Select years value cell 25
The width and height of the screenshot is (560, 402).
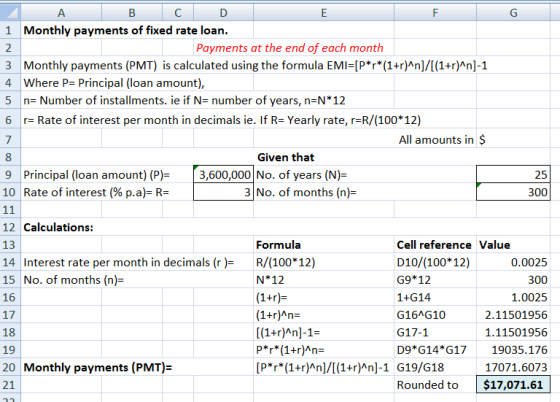(513, 174)
